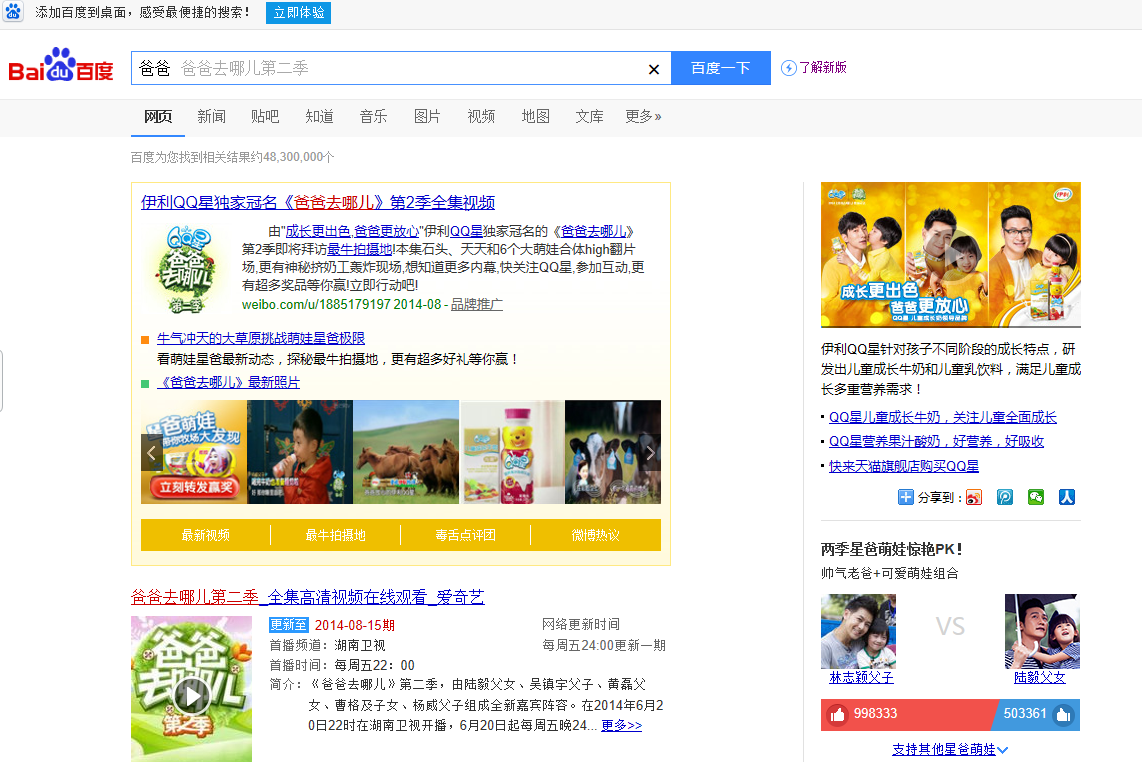
Task: Open 爸爸去哪儿第二季 爱奇艺 result link
Action: point(307,597)
